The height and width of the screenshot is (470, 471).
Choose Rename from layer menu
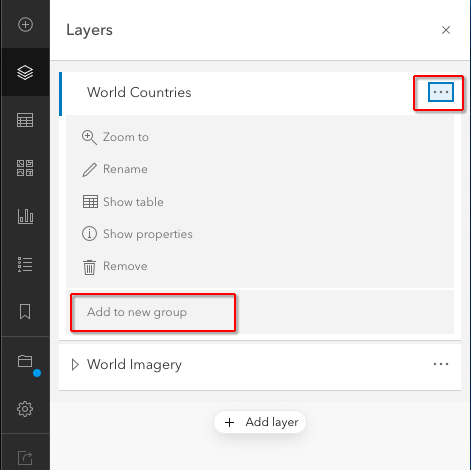pyautogui.click(x=115, y=169)
